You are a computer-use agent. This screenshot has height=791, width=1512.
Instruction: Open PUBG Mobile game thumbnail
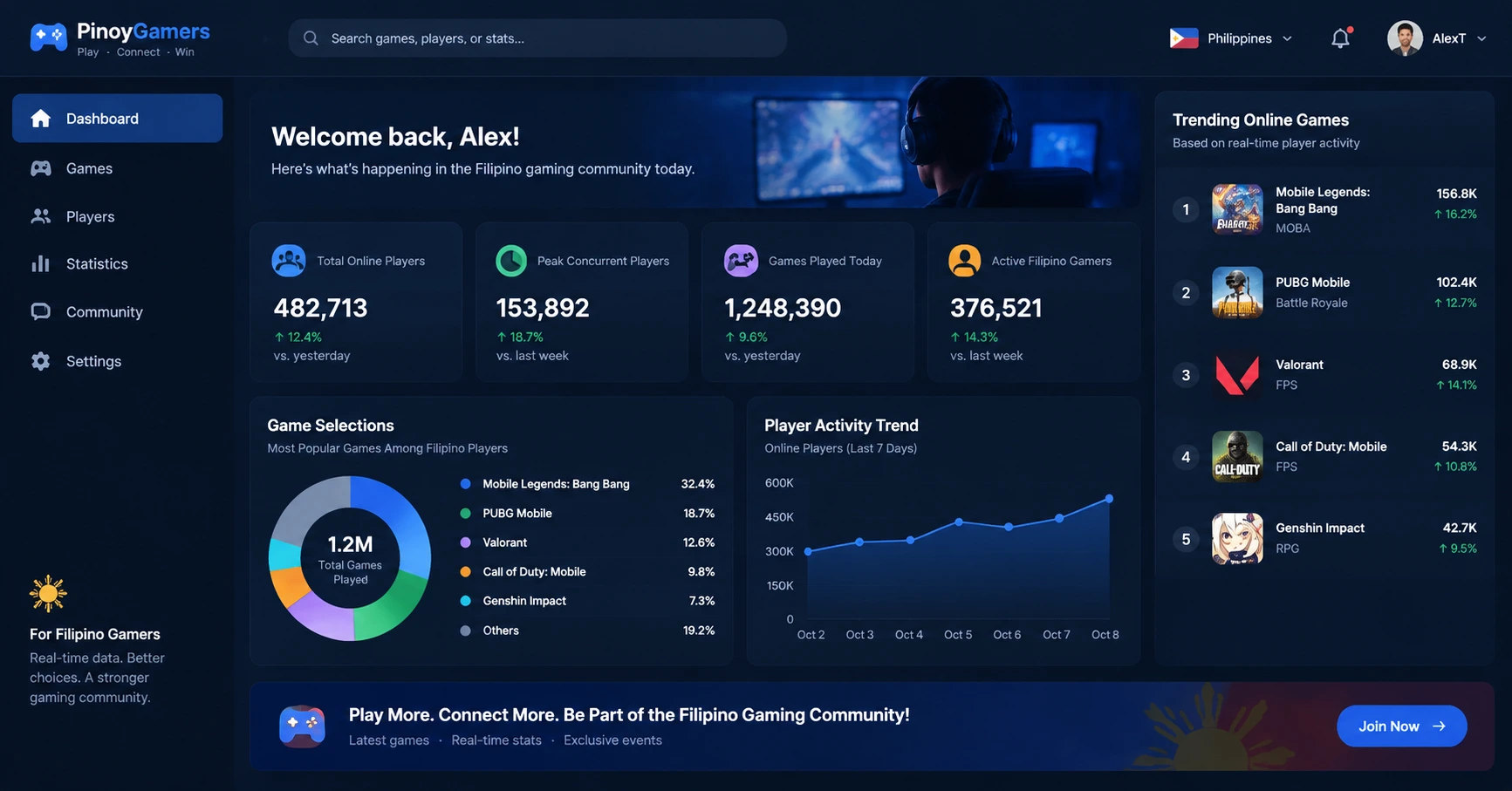click(x=1237, y=292)
